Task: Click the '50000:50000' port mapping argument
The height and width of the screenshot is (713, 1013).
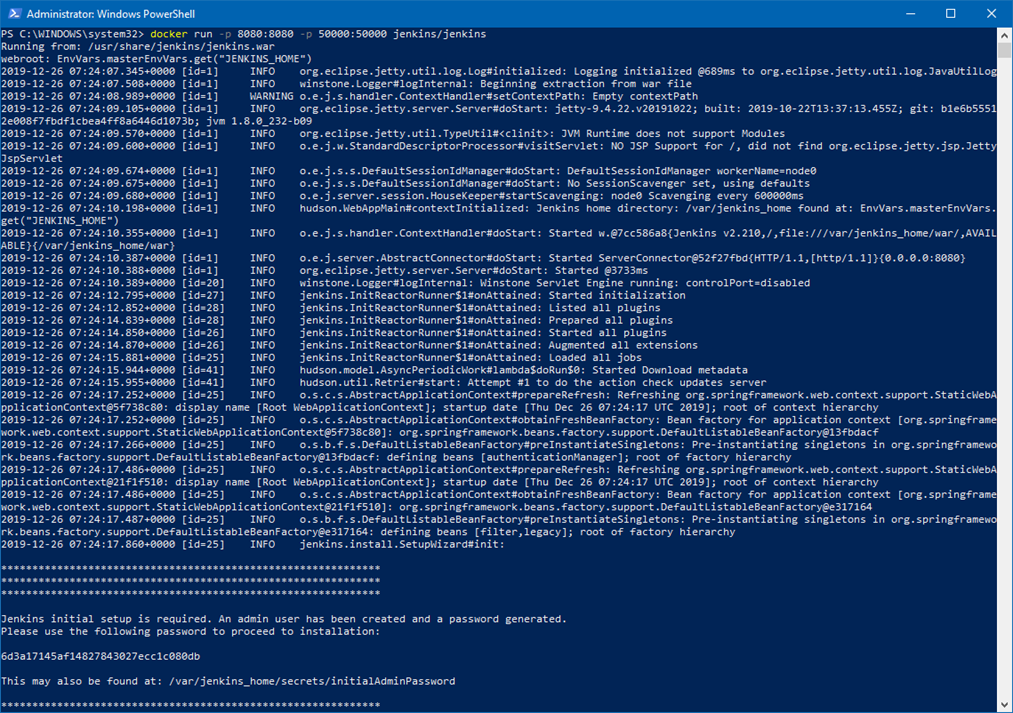Action: click(x=352, y=34)
